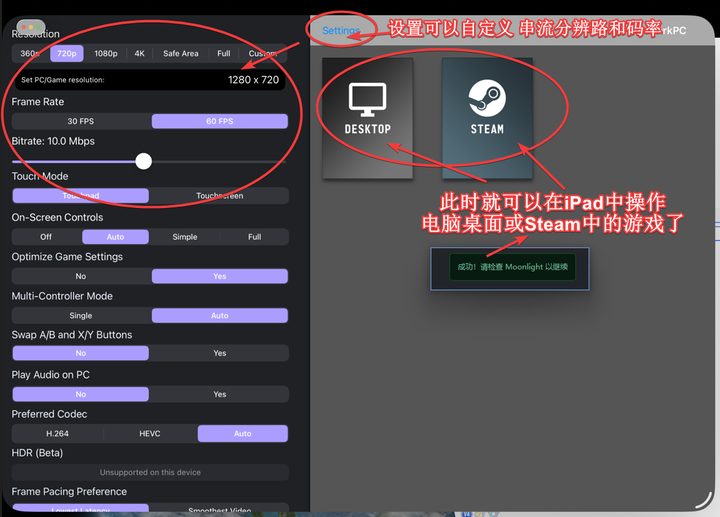720x517 pixels.
Task: Select 360p resolution
Action: click(30, 53)
